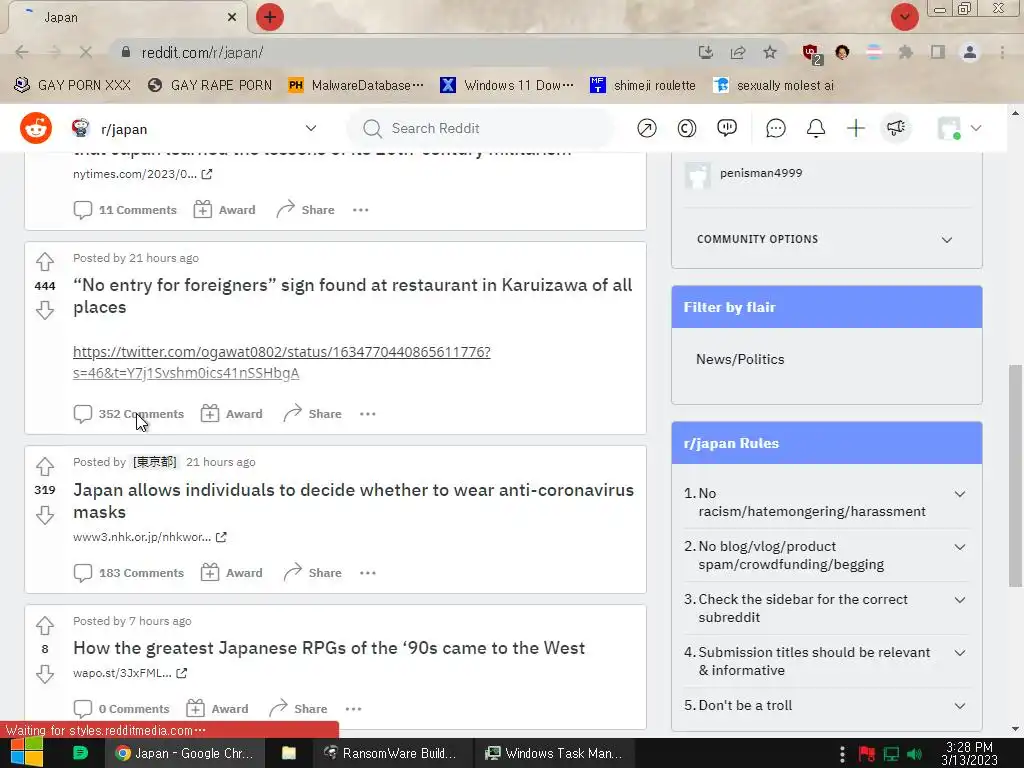The width and height of the screenshot is (1024, 768).
Task: Click the address bar showing reddit.com/r/japan/
Action: point(405,52)
